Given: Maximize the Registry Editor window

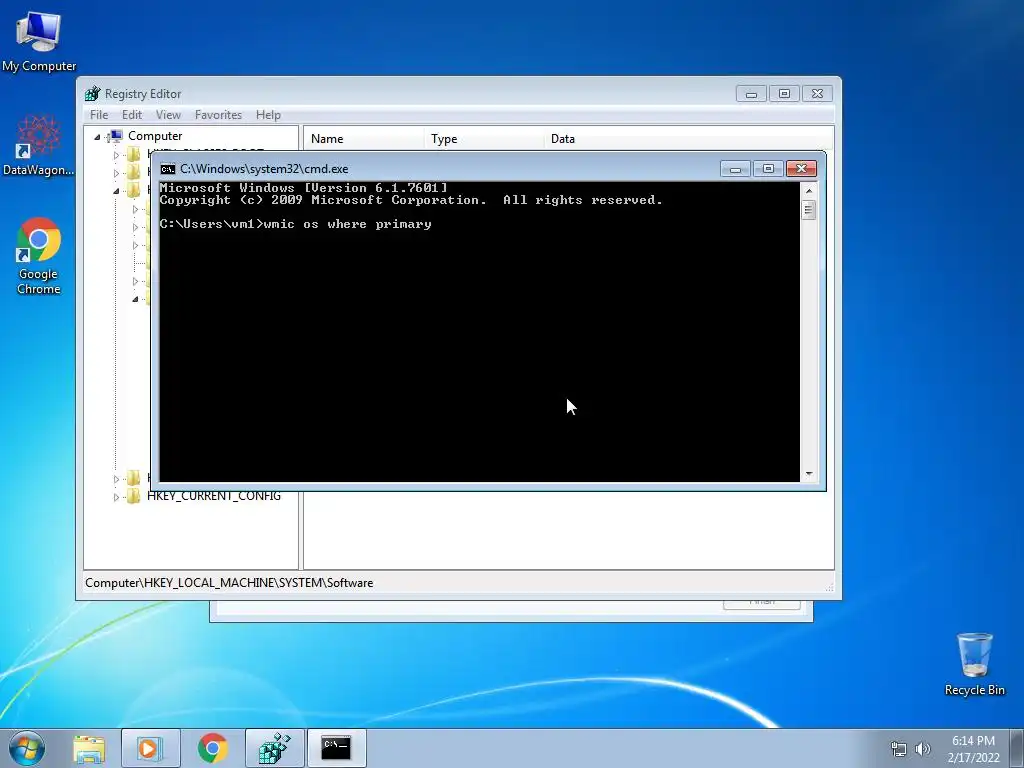Looking at the screenshot, I should [784, 94].
